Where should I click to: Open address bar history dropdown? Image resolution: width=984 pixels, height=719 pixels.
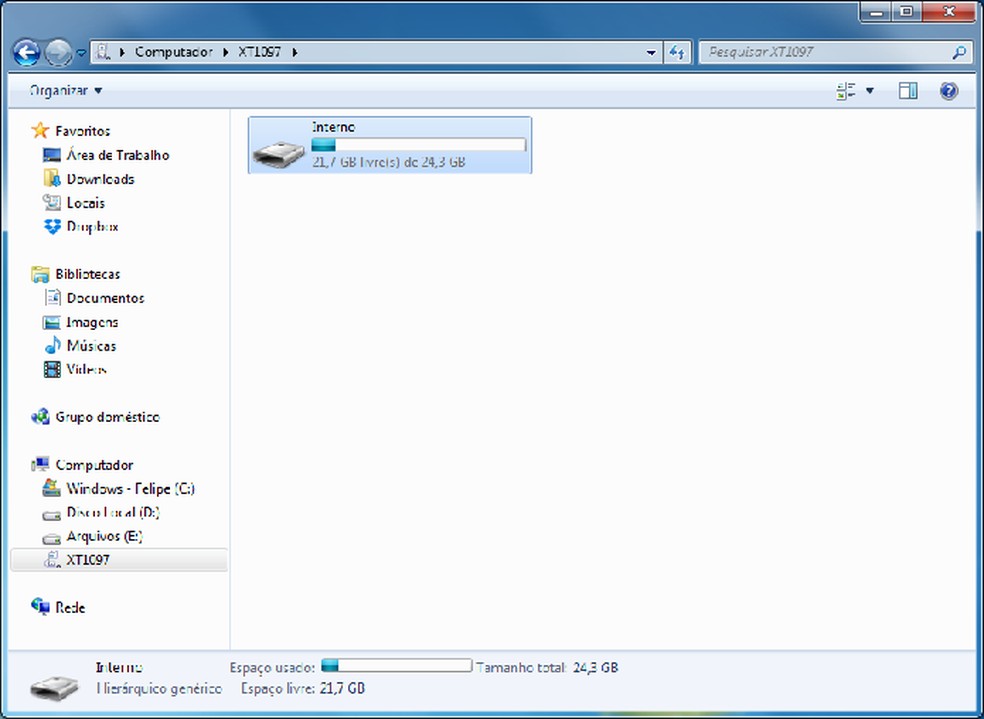click(651, 53)
